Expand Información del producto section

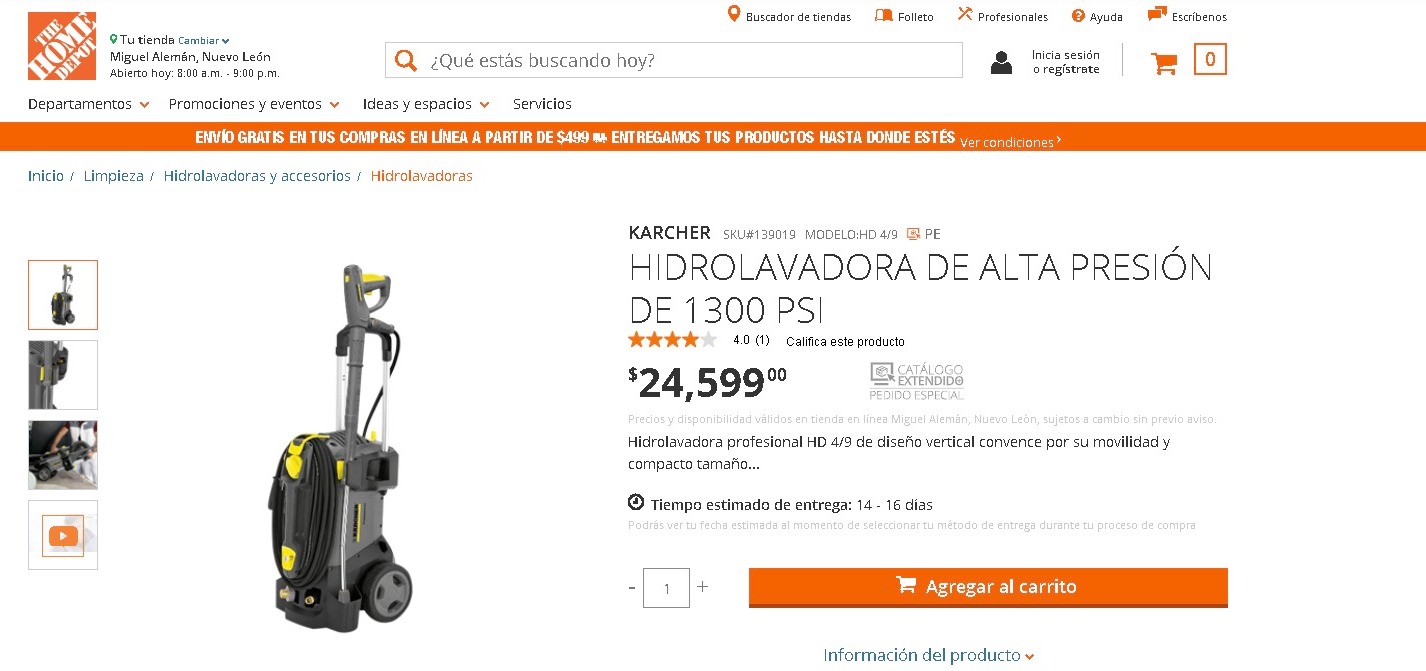[x=929, y=655]
